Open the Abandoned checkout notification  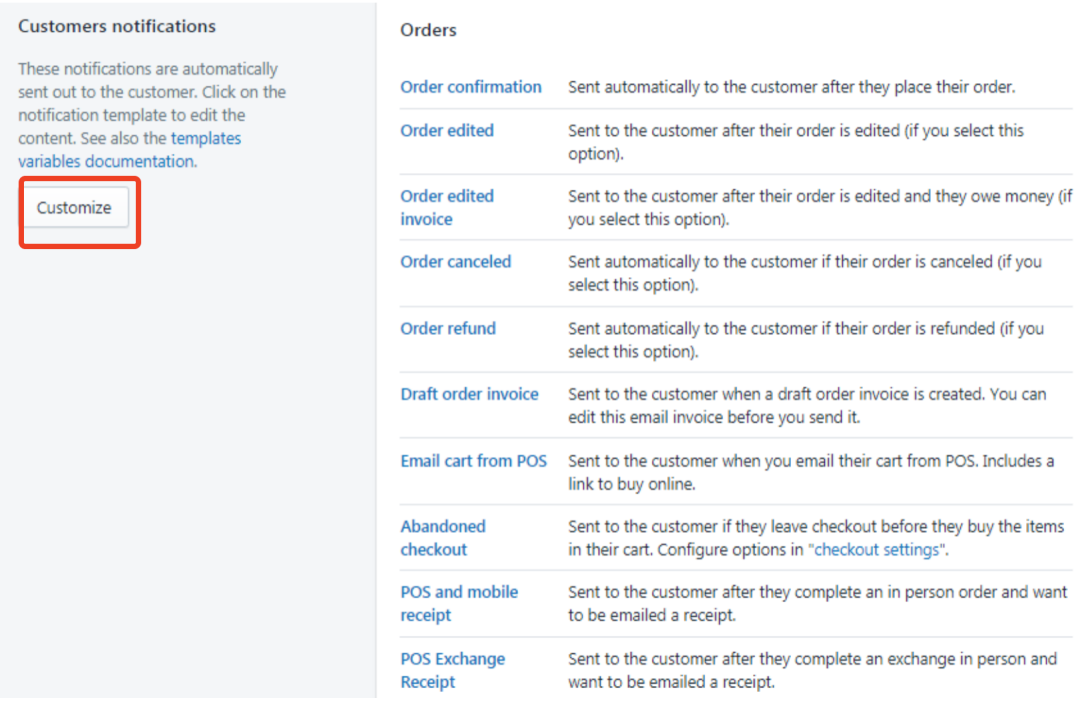[x=443, y=538]
